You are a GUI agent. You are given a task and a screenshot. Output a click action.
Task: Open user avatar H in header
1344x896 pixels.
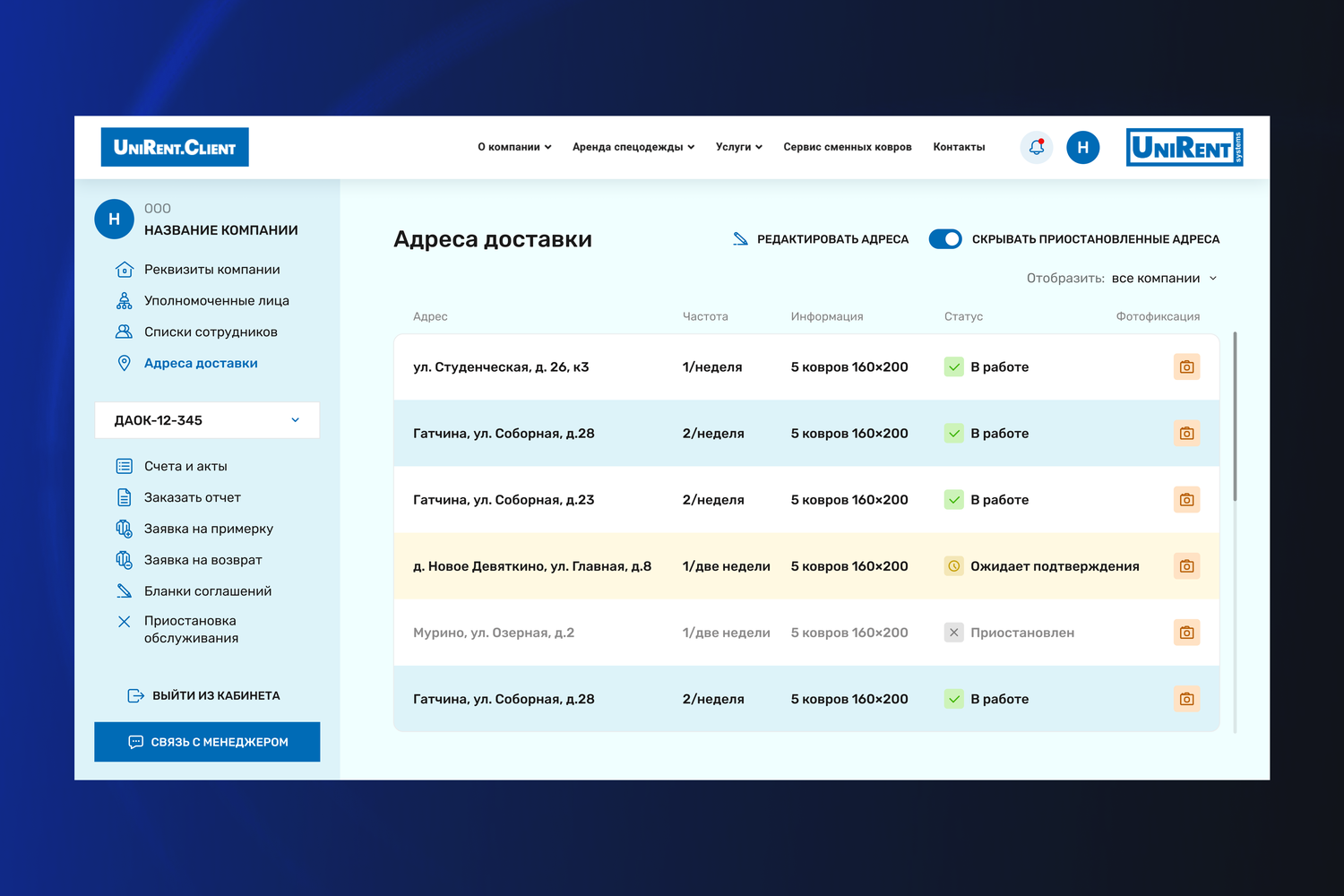pyautogui.click(x=1082, y=147)
